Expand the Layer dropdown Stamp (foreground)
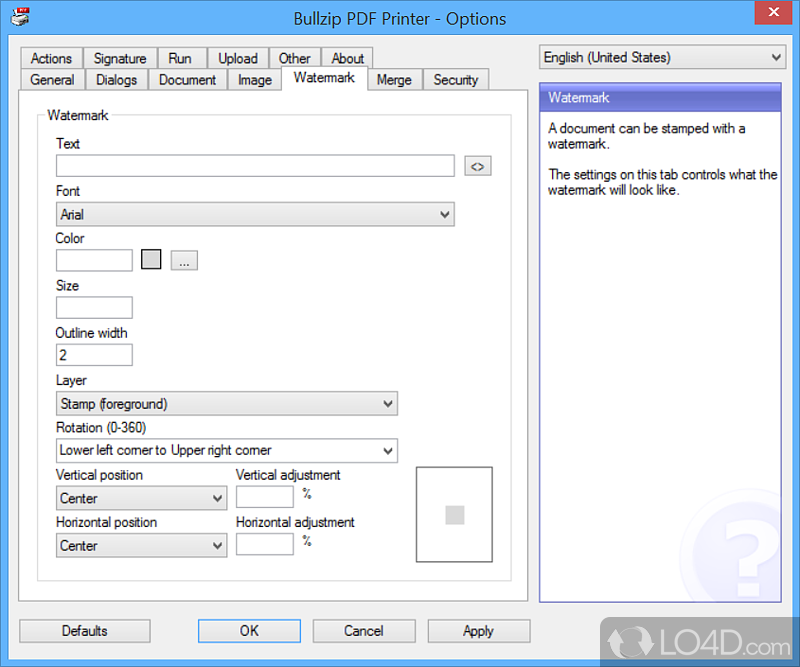 point(227,404)
